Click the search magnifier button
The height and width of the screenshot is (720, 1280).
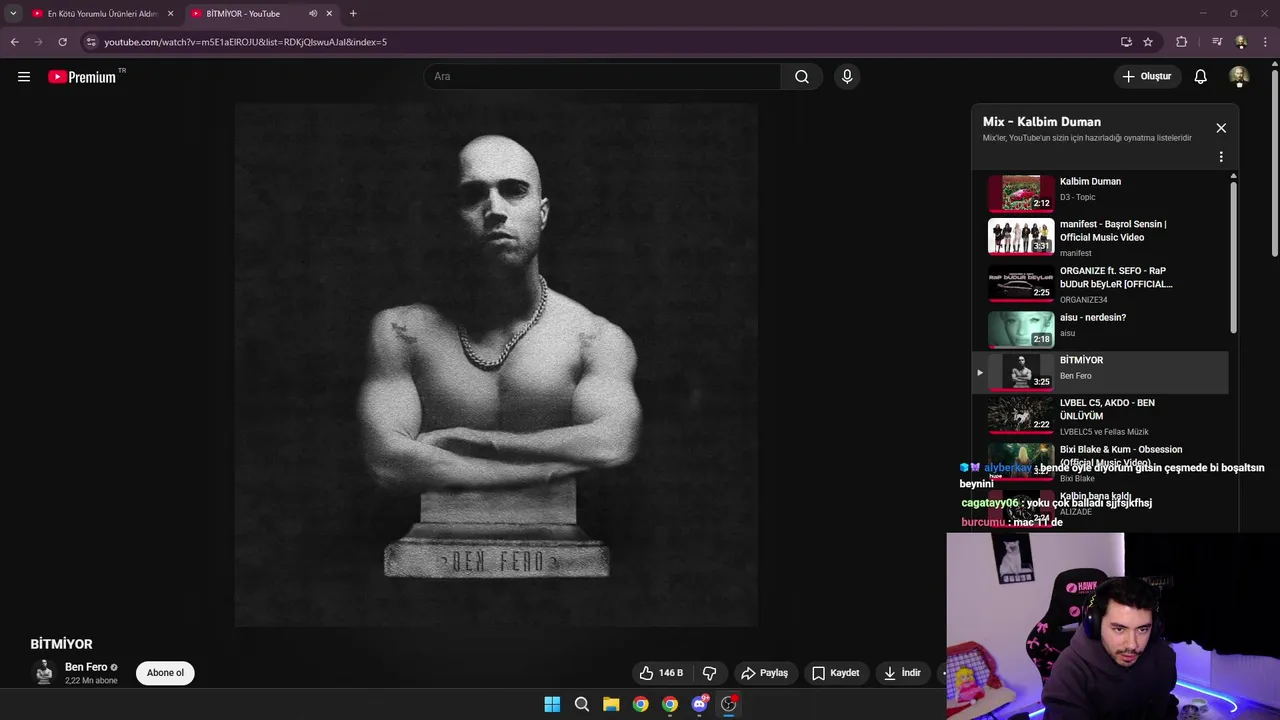click(802, 77)
